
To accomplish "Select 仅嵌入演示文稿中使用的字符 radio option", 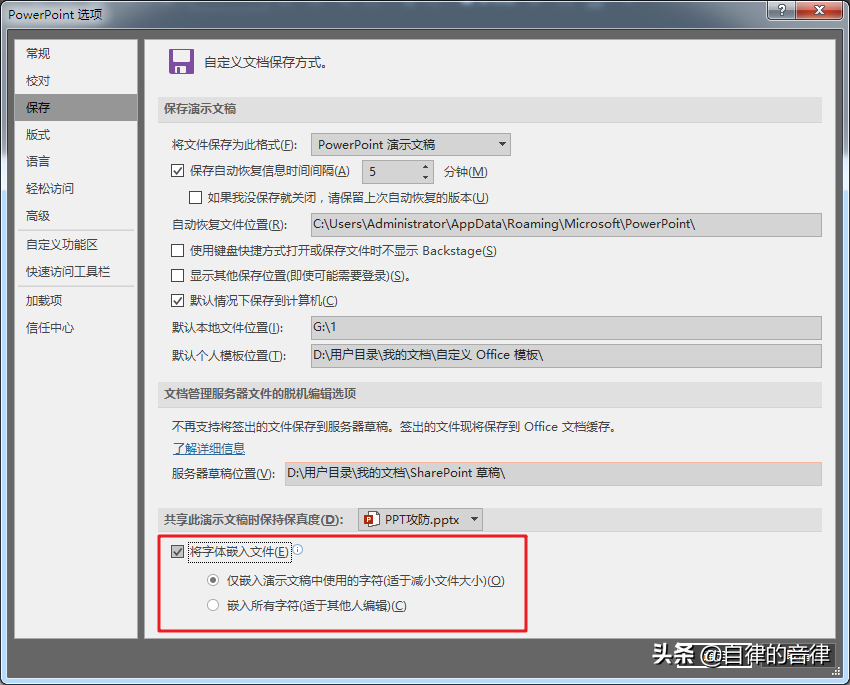I will point(213,580).
